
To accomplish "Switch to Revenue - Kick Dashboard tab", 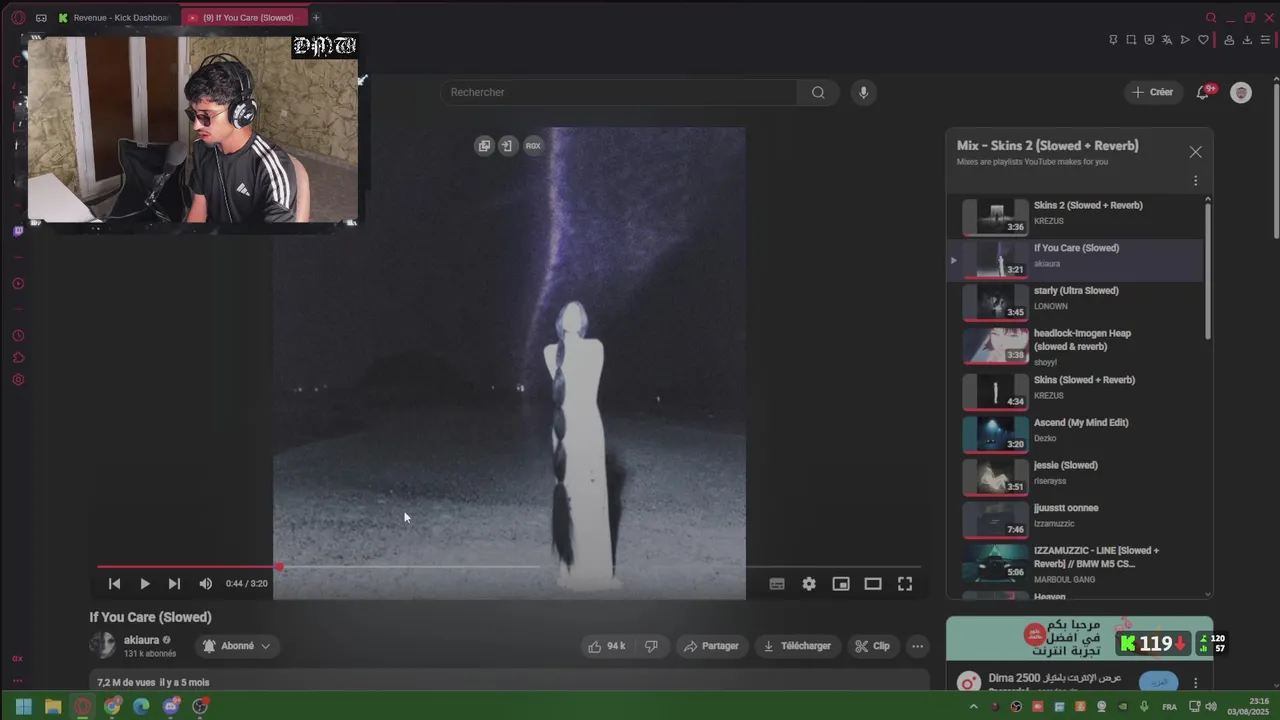I will click(x=116, y=17).
